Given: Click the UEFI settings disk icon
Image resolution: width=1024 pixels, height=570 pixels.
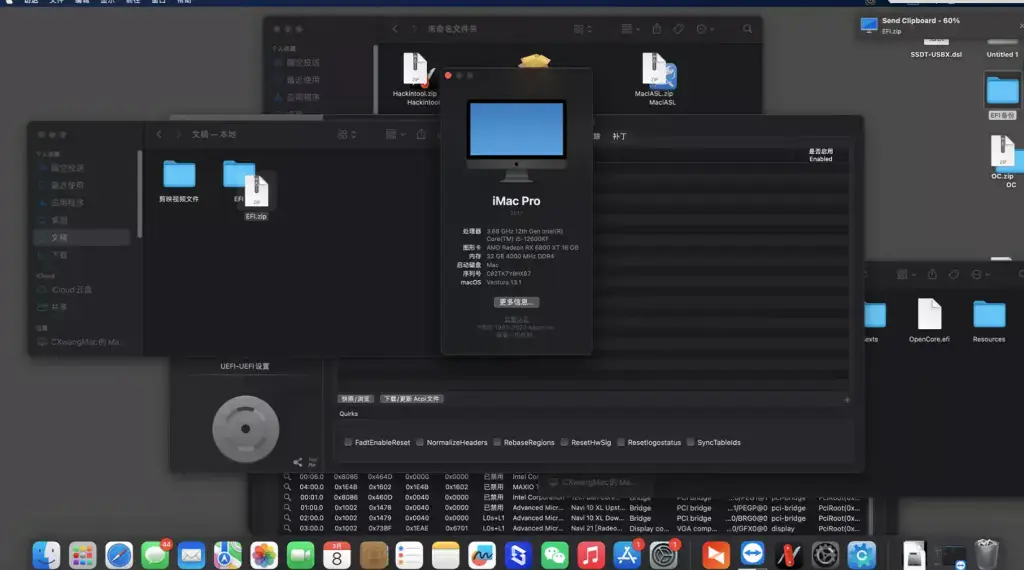Looking at the screenshot, I should tap(246, 429).
